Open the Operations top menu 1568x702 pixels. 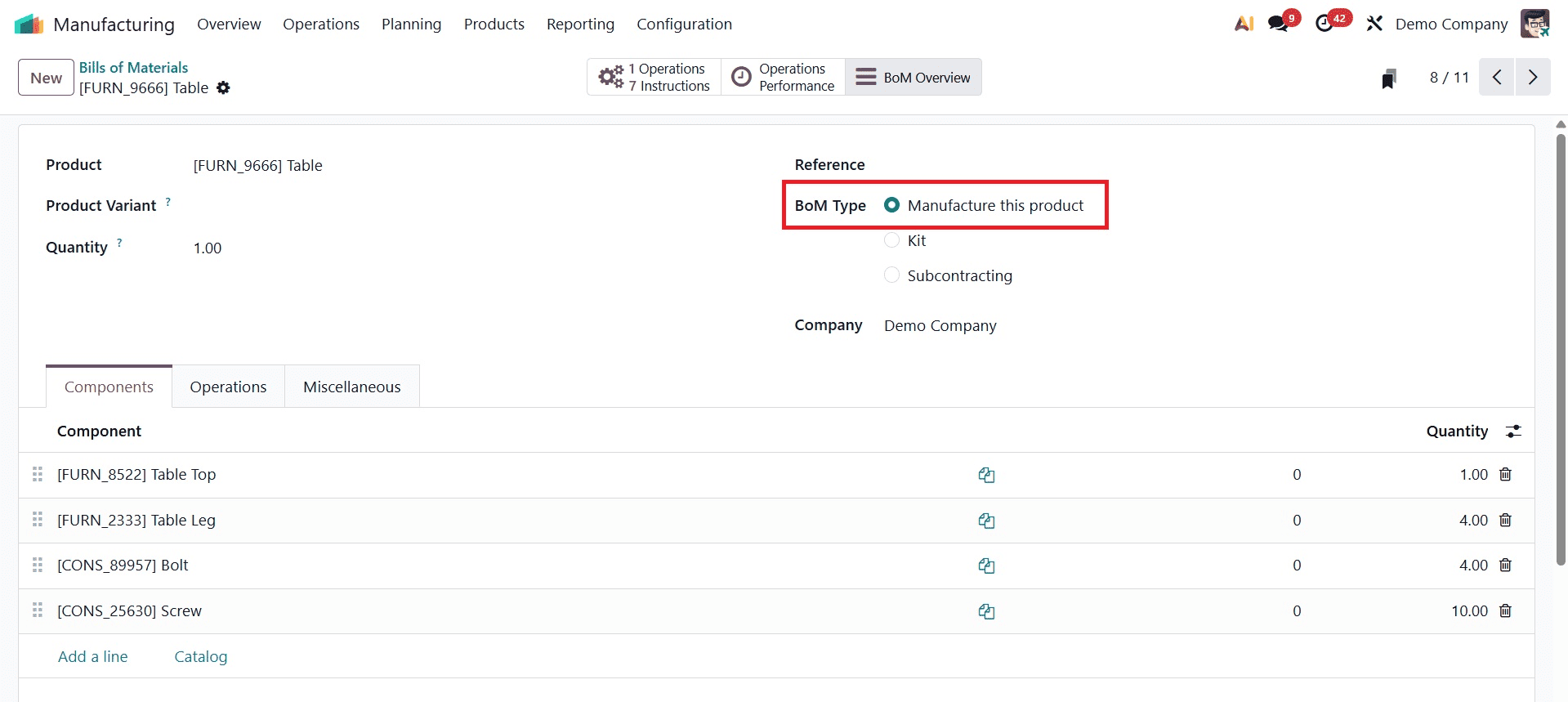(x=321, y=25)
